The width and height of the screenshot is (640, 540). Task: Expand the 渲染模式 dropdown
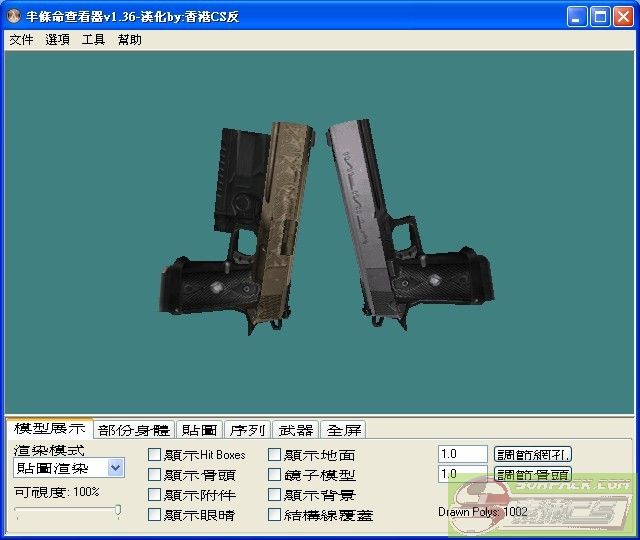tap(115, 468)
